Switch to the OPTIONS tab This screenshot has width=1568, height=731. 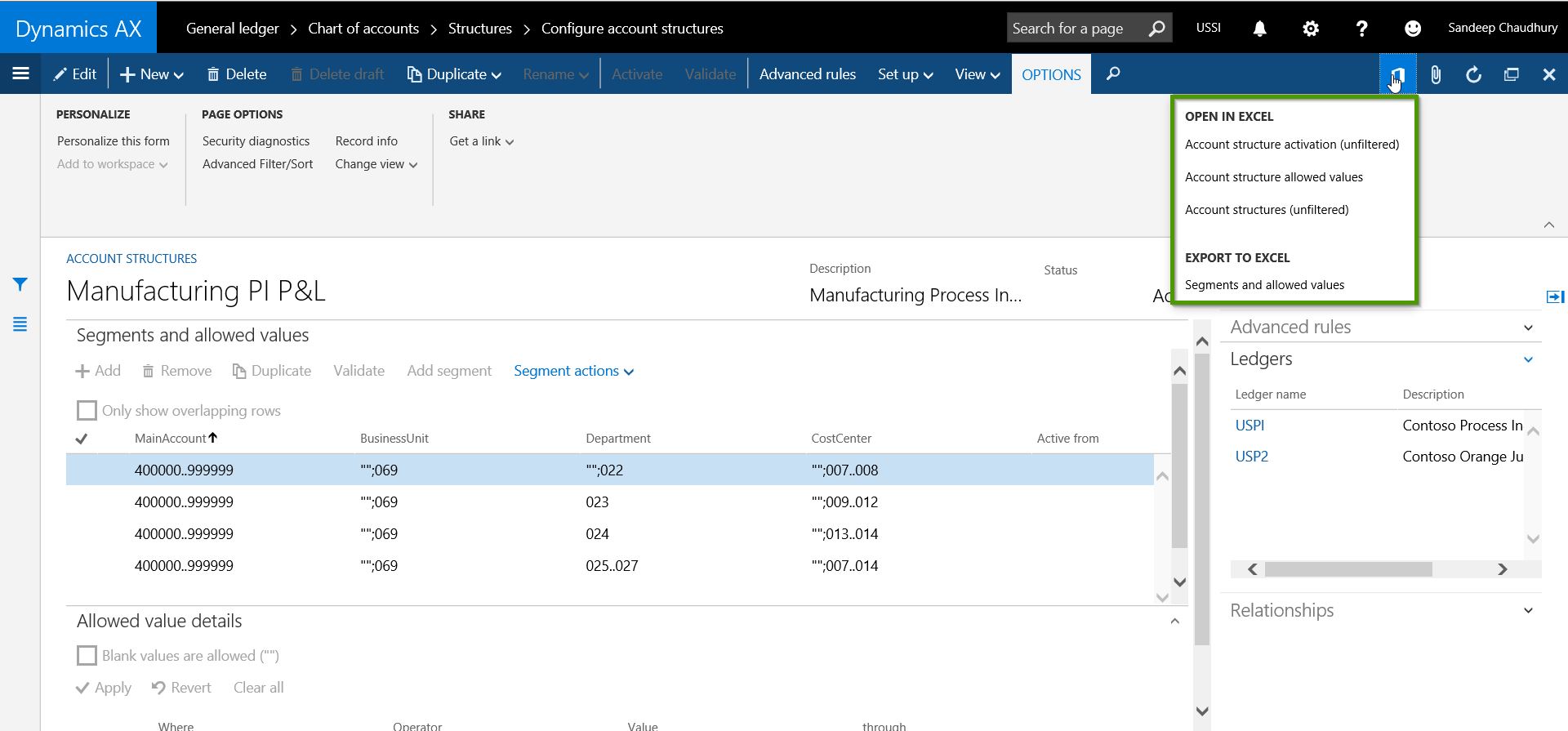click(x=1051, y=74)
